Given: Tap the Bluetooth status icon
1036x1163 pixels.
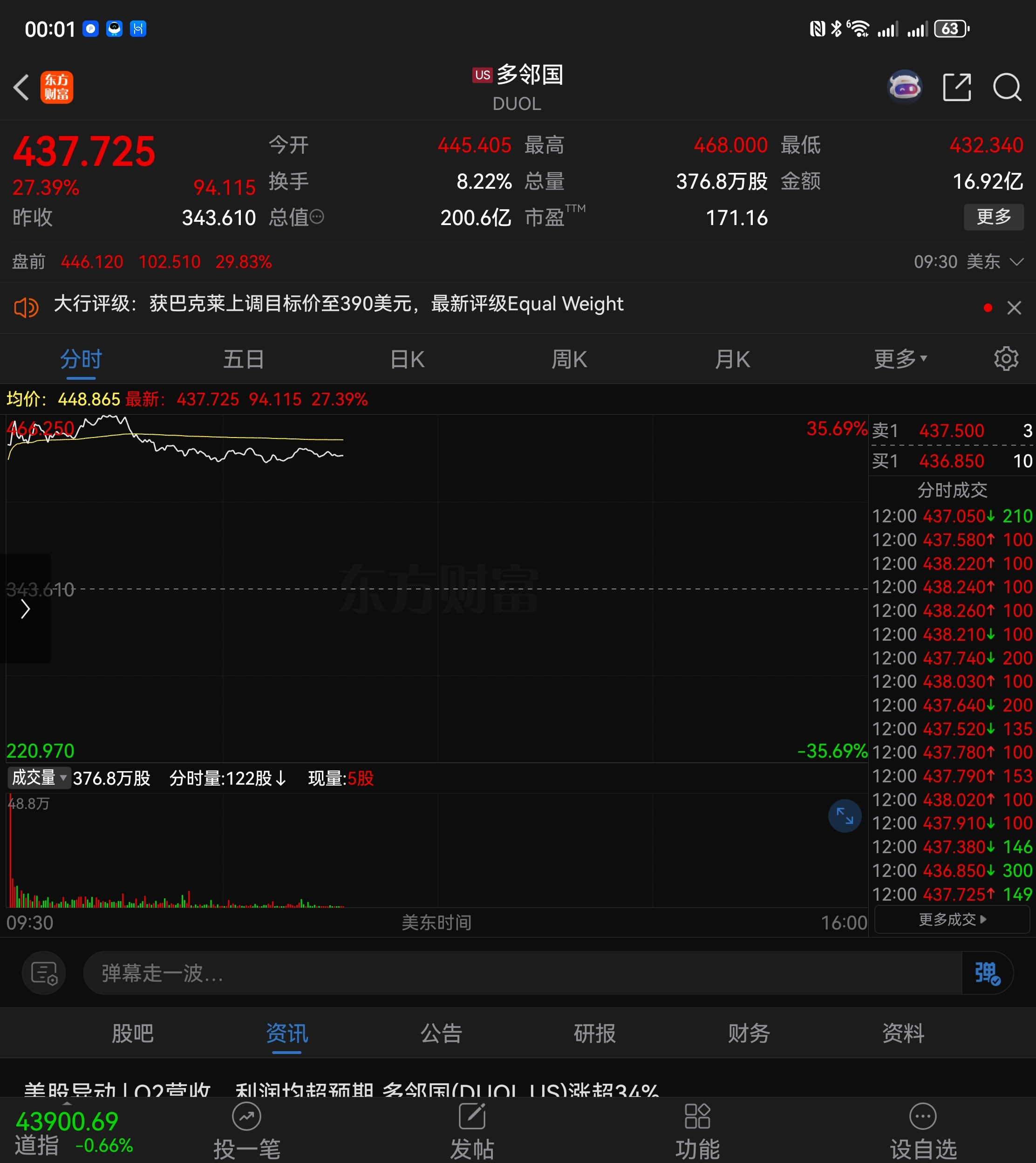Looking at the screenshot, I should pyautogui.click(x=836, y=28).
